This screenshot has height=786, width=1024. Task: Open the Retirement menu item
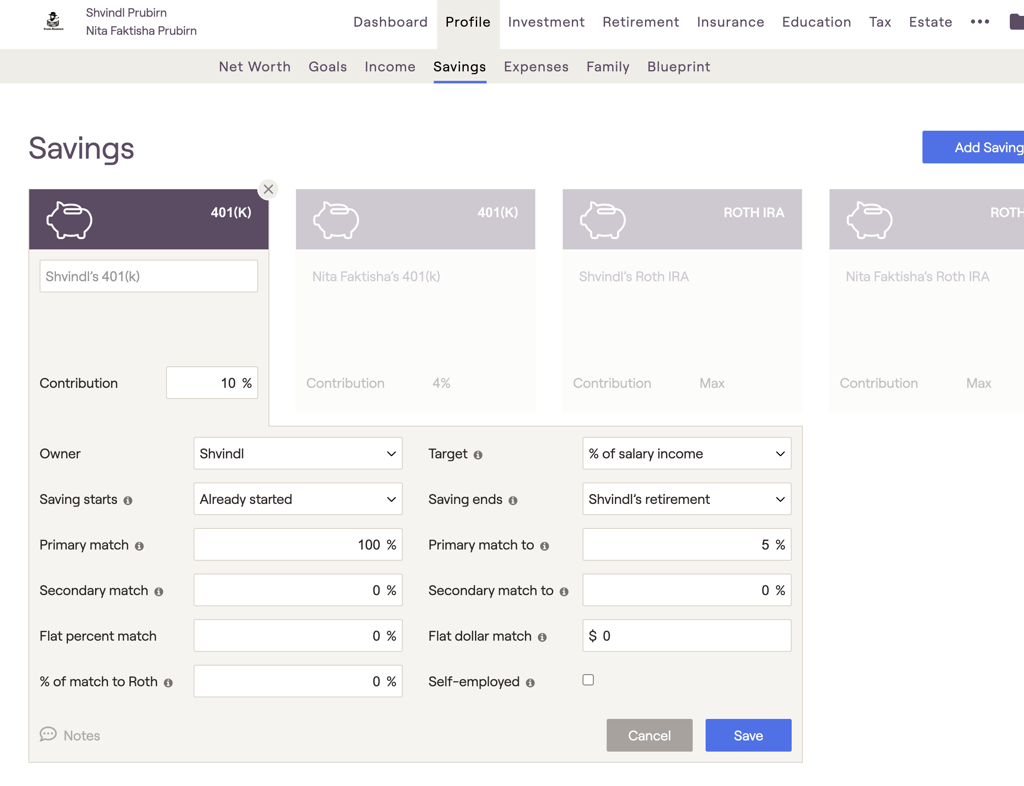(x=640, y=22)
